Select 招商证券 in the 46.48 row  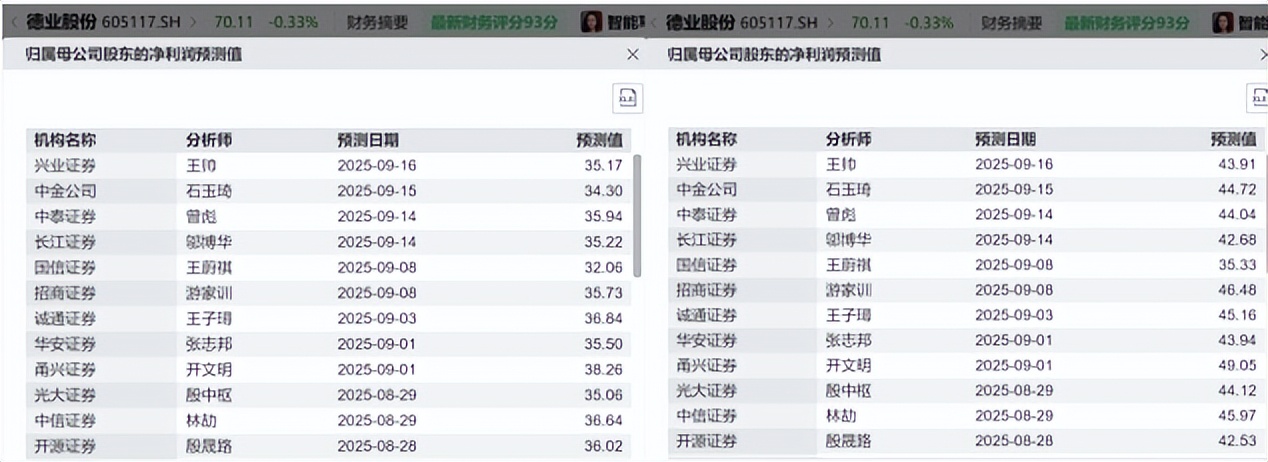706,290
